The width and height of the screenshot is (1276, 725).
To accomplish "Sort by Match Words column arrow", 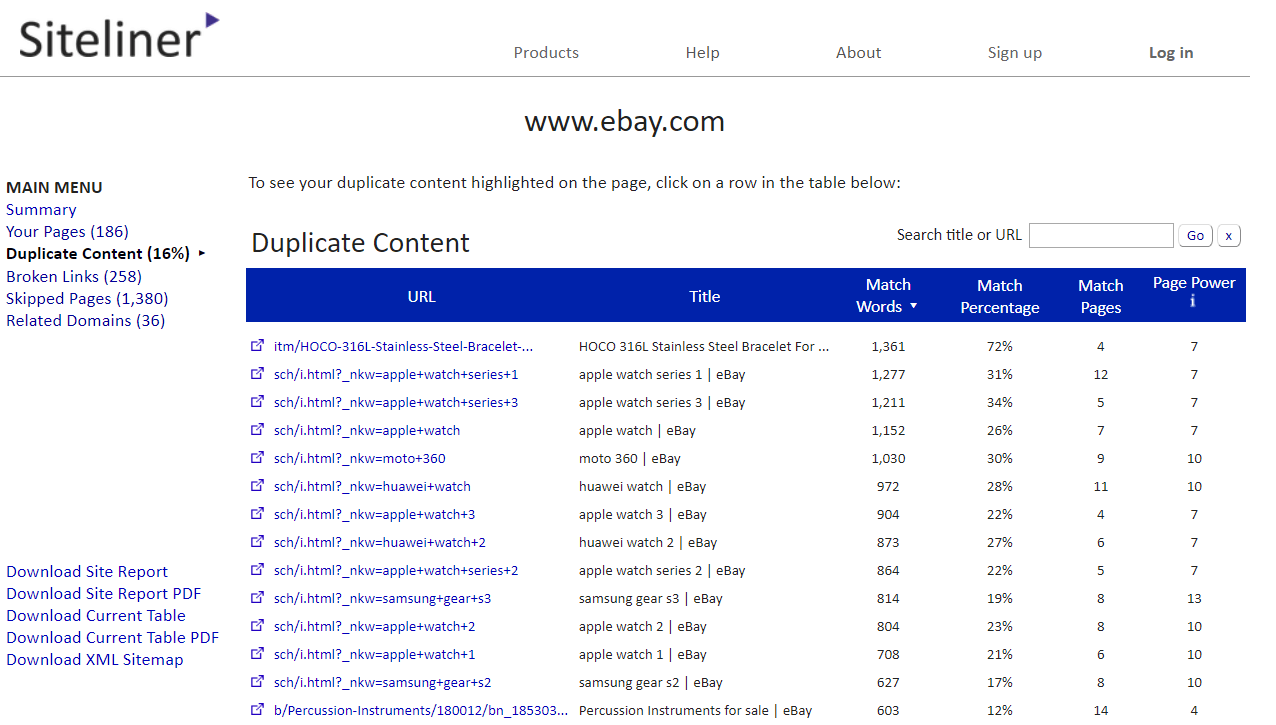I will (913, 307).
